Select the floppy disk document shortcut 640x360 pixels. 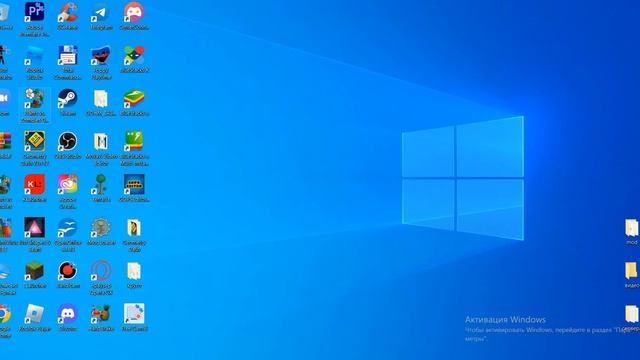coord(68,56)
